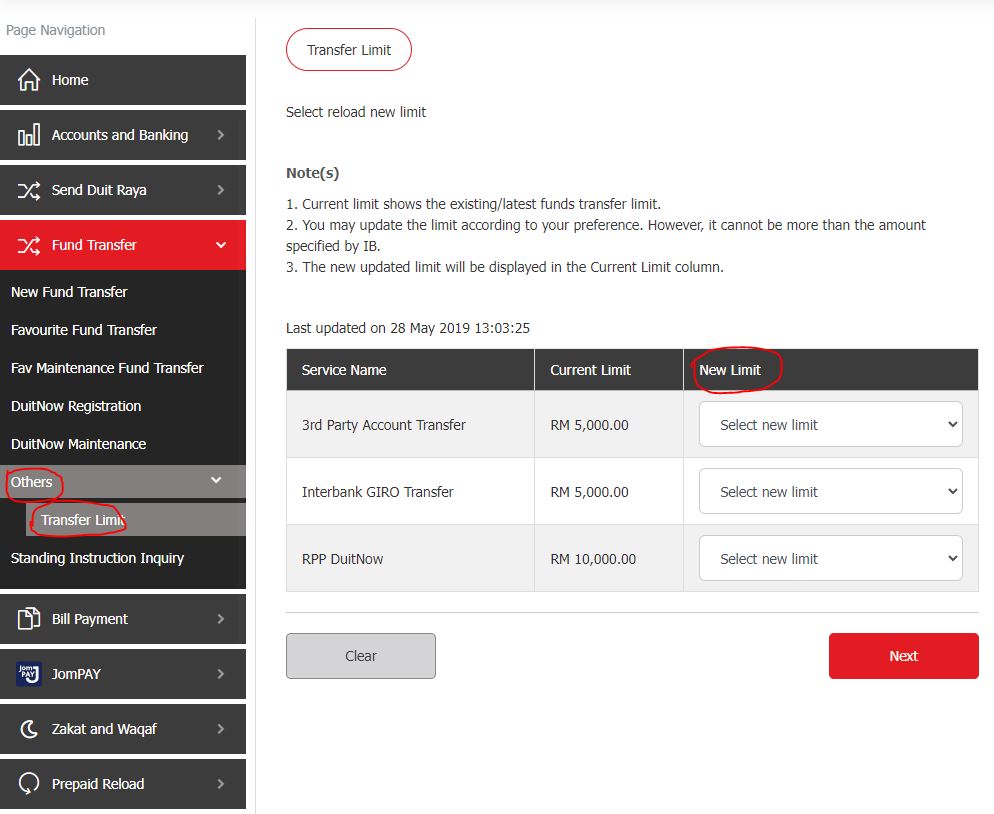
Task: Click the Accounts and Banking bar chart icon
Action: [x=29, y=135]
